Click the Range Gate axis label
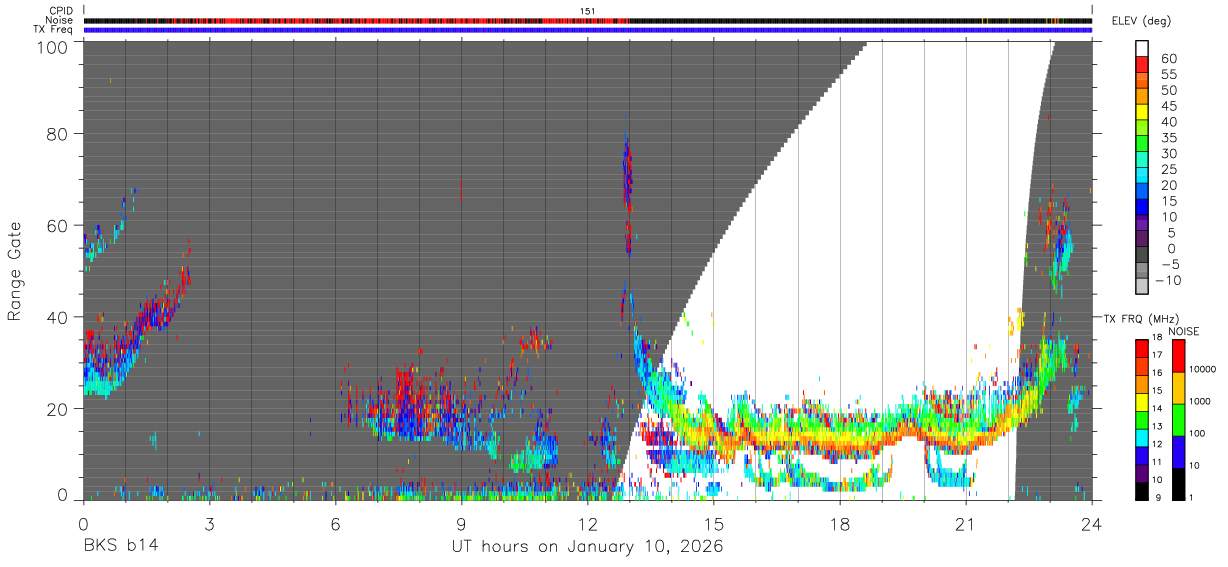1228x567 pixels. point(15,271)
